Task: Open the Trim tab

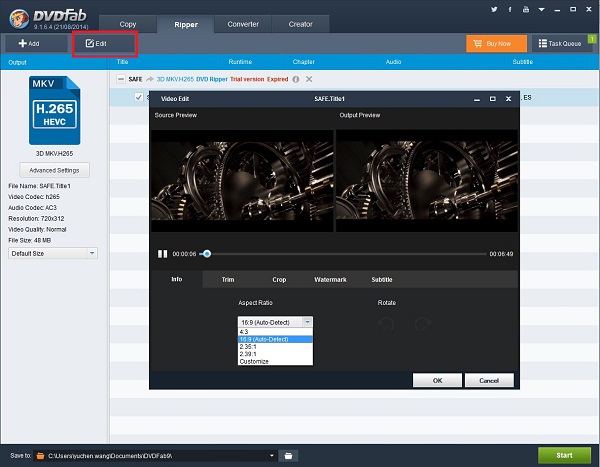Action: click(x=228, y=279)
